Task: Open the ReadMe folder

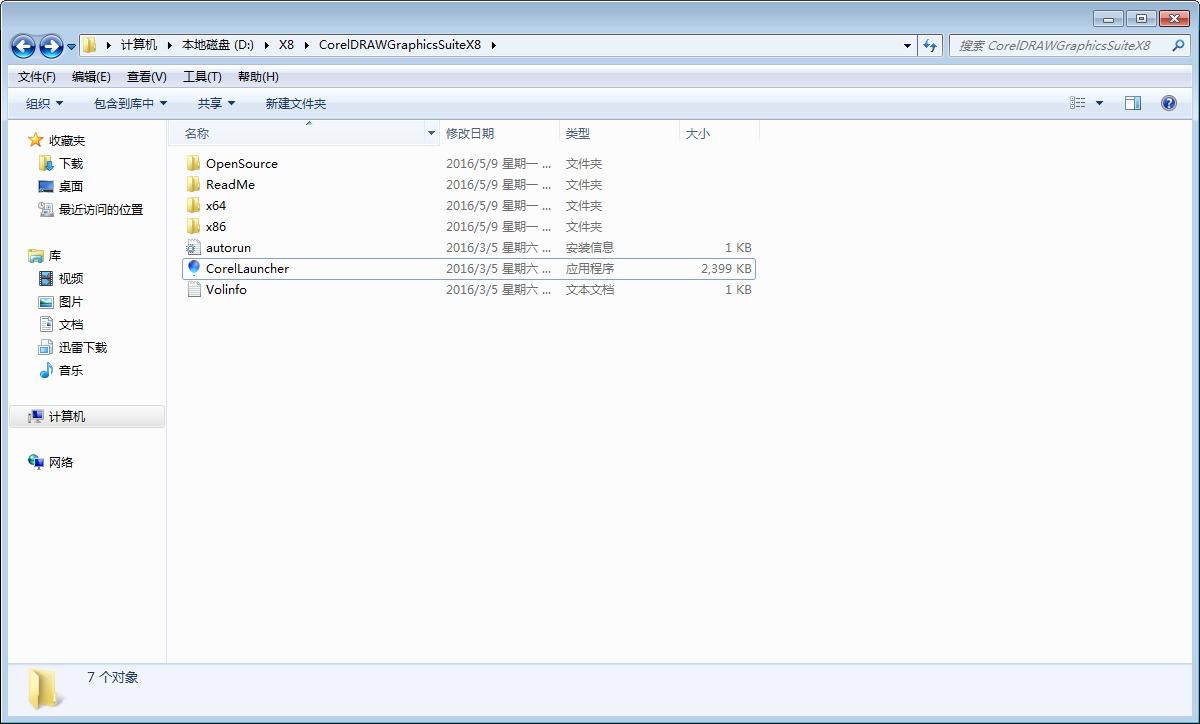Action: pos(230,184)
